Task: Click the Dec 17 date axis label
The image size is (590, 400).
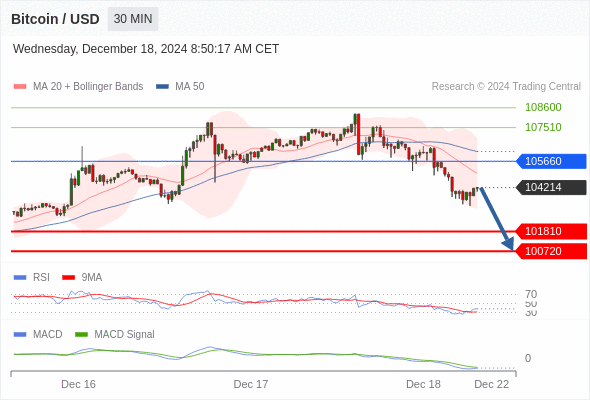Action: 251,384
